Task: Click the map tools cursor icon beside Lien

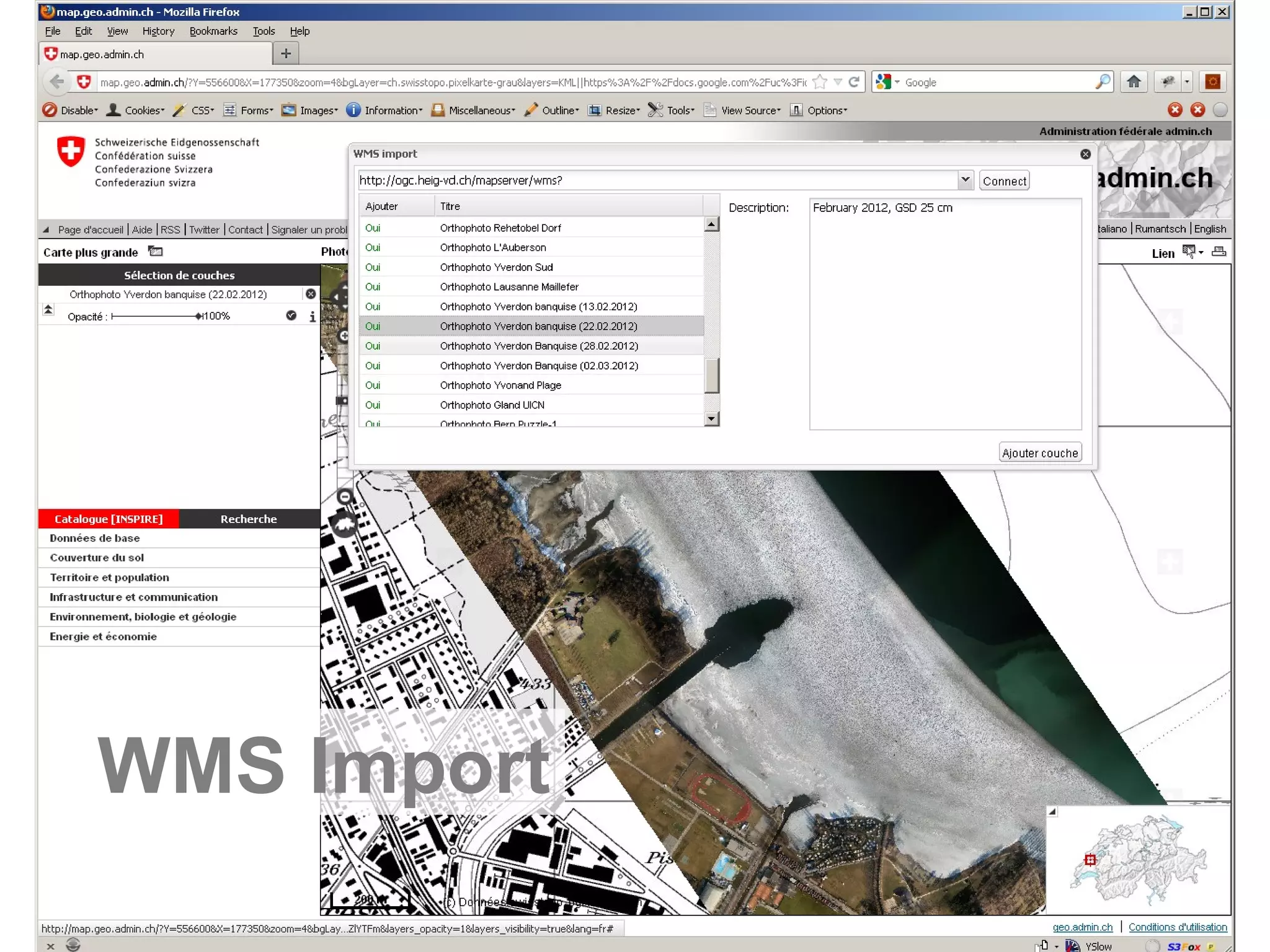Action: click(1189, 252)
